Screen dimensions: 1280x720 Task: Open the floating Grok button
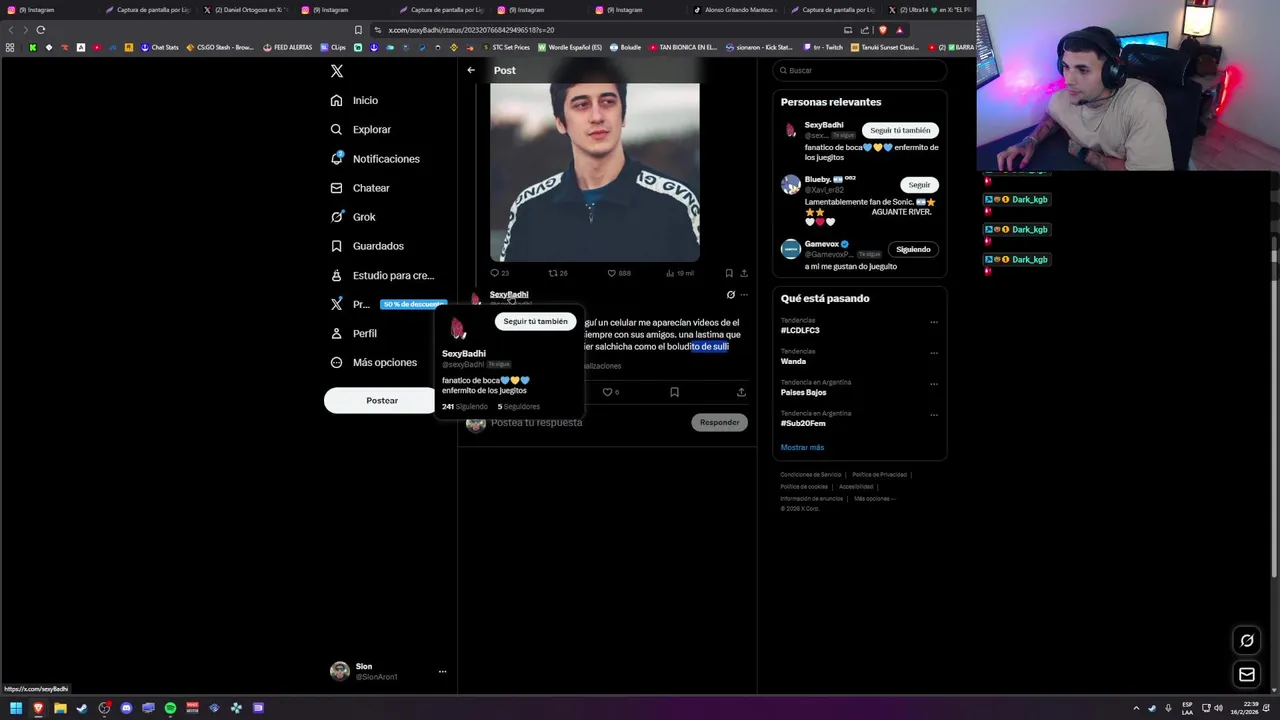pyautogui.click(x=1247, y=641)
